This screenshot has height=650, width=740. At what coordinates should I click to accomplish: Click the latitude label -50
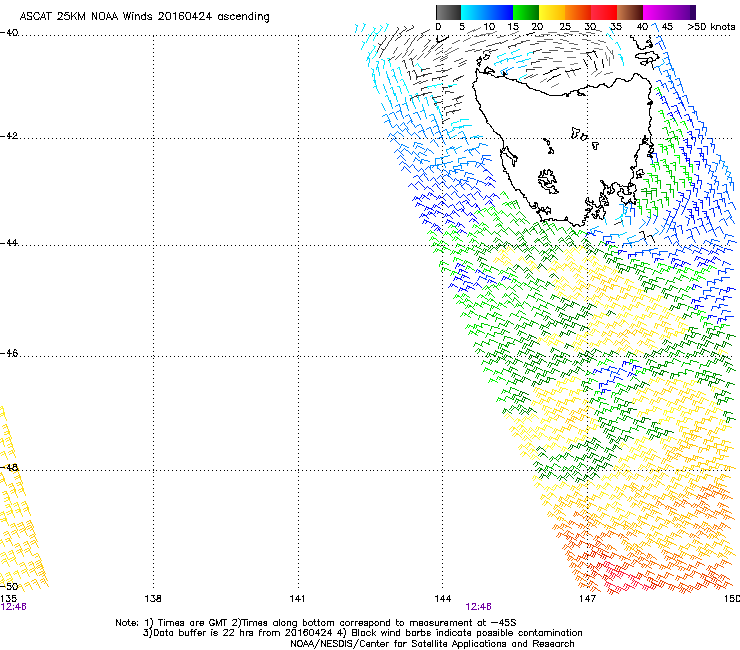pyautogui.click(x=9, y=586)
